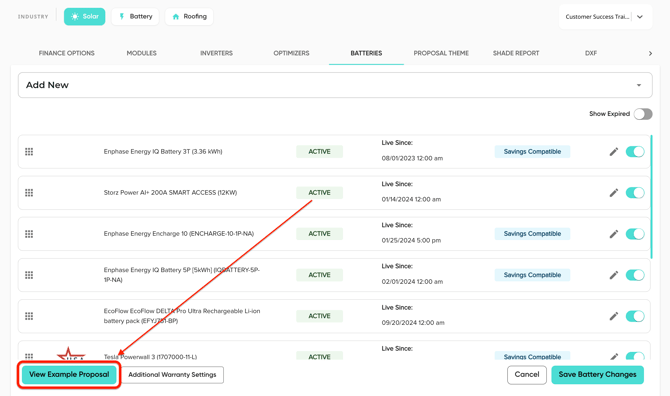Image resolution: width=670 pixels, height=396 pixels.
Task: Disable the Enphase IQ Battery 3T toggle
Action: [635, 152]
